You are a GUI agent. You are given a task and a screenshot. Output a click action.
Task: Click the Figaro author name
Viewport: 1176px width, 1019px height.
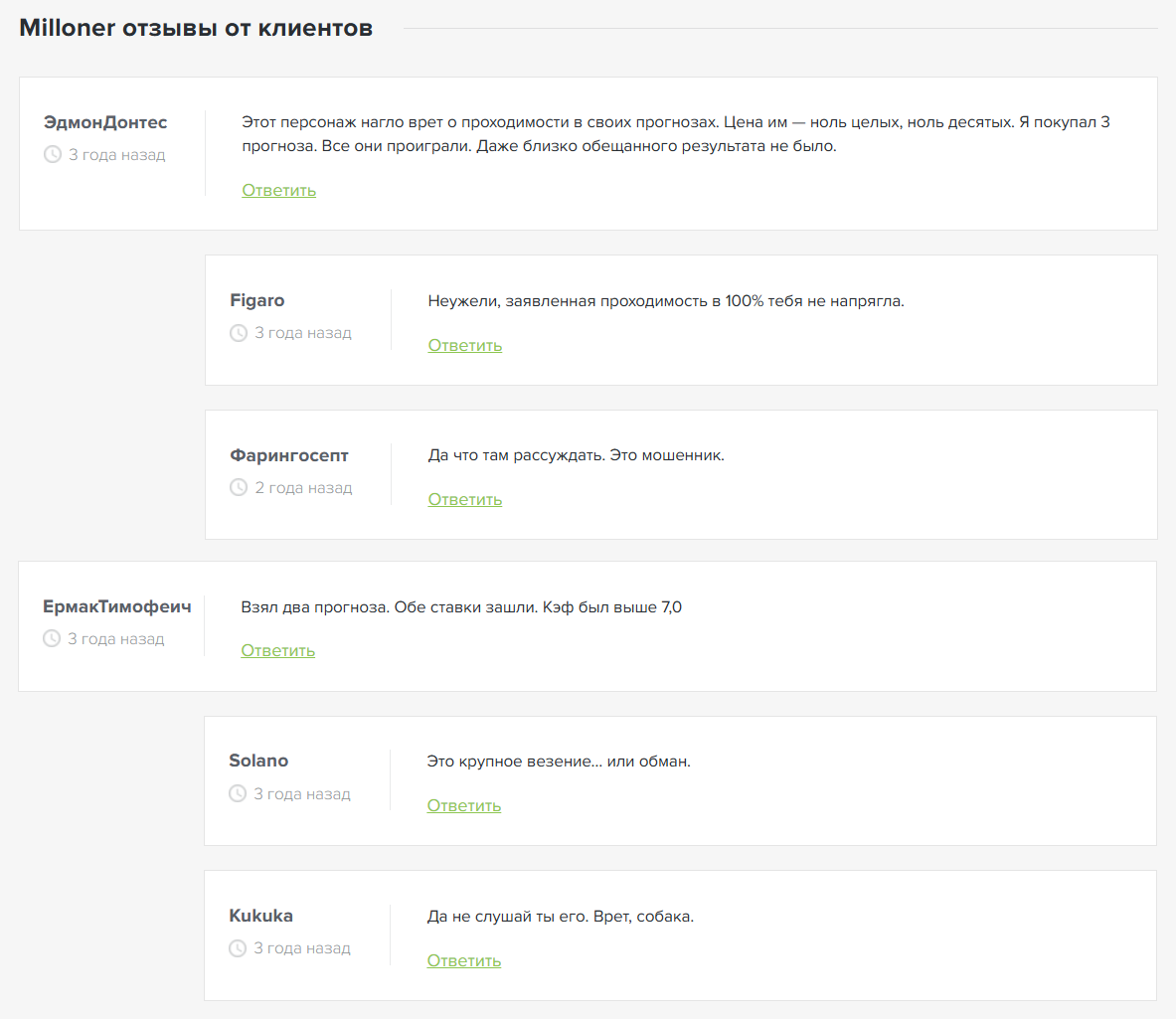(x=256, y=300)
